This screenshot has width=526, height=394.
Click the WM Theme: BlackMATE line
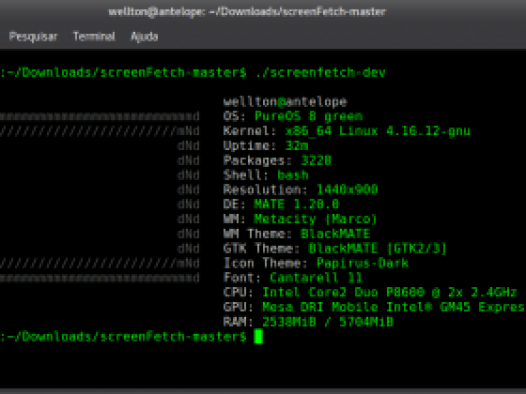297,234
